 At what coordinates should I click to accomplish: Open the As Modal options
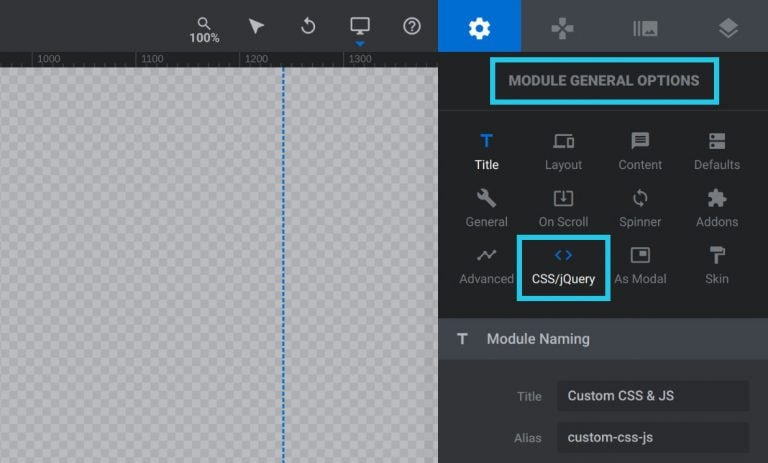point(640,266)
